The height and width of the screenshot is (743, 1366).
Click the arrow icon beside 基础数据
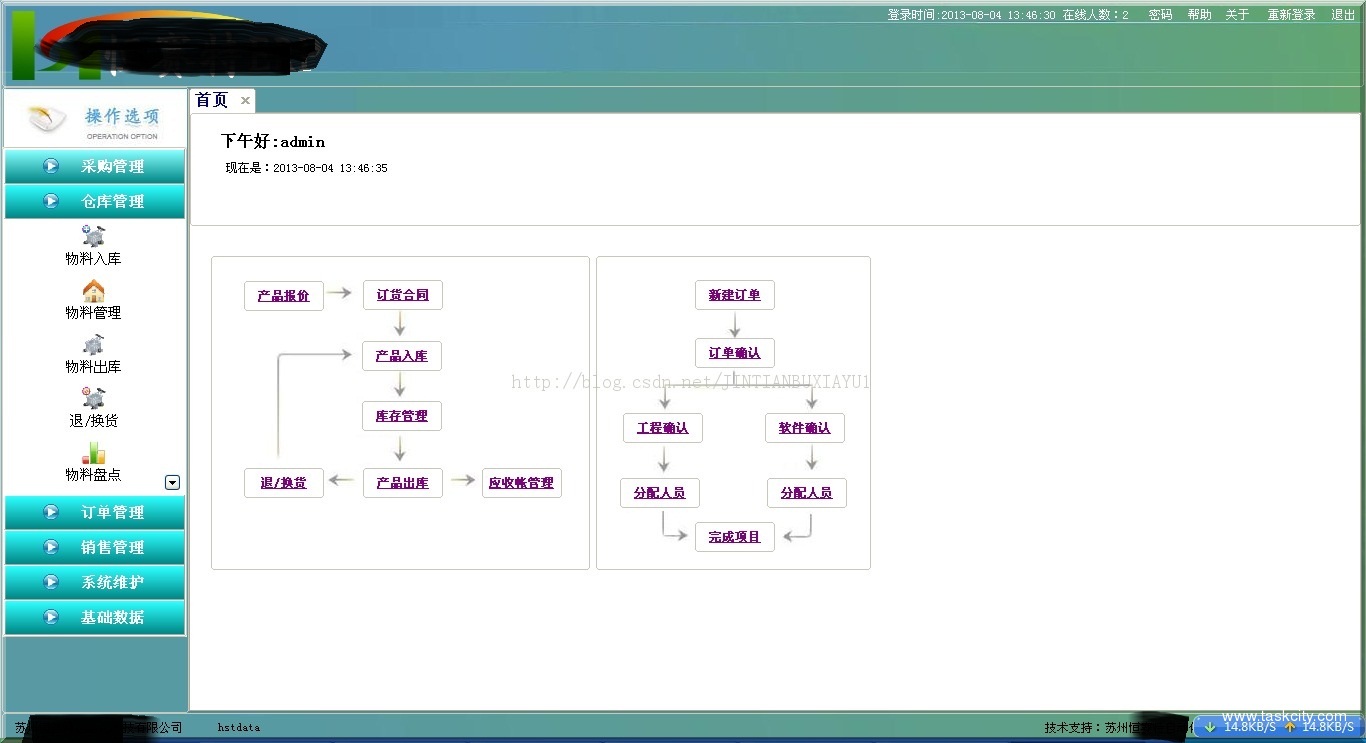point(51,617)
